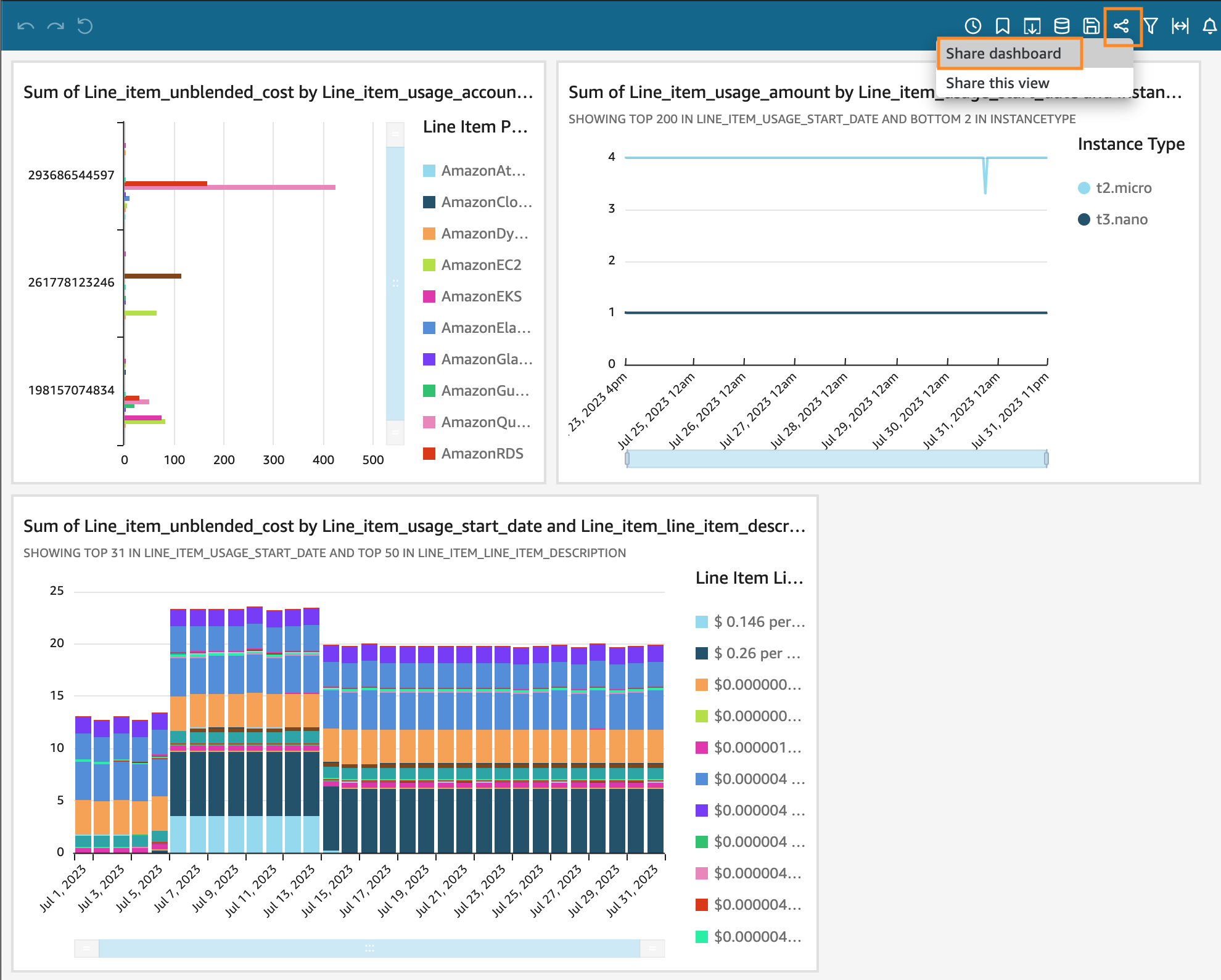Click the export download icon
The image size is (1221, 980).
pyautogui.click(x=1032, y=26)
